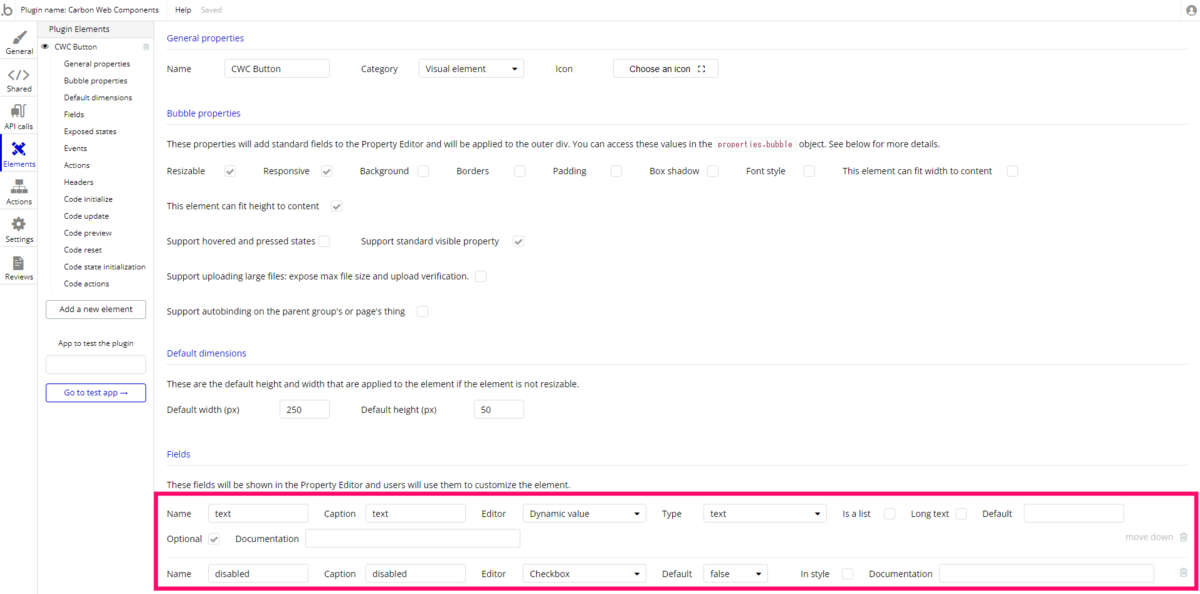
Task: Click 'App to test the plugin' input
Action: point(96,365)
